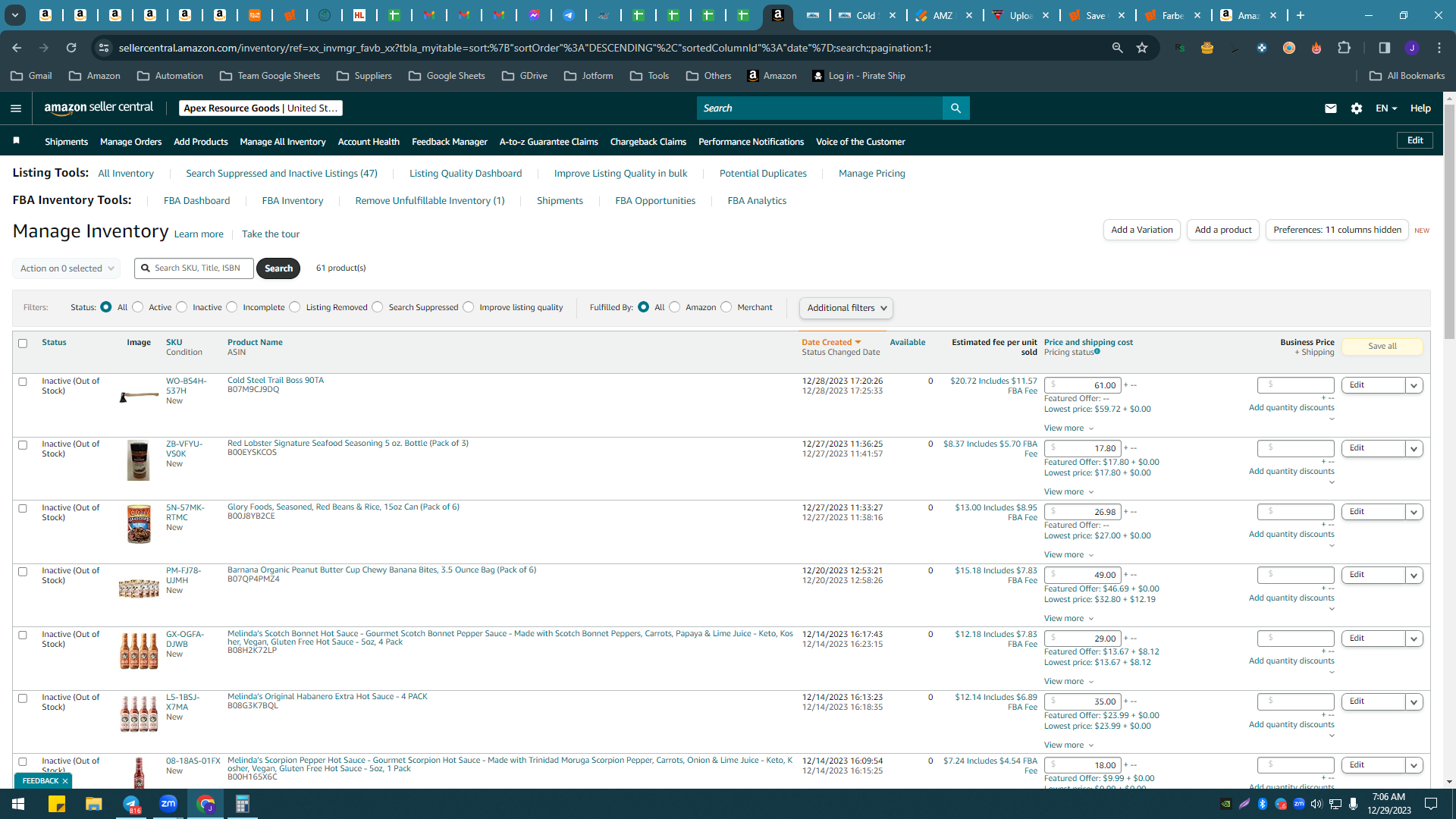Image resolution: width=1456 pixels, height=819 pixels.
Task: Open the Apex Resource Goods account switcher
Action: (x=261, y=108)
